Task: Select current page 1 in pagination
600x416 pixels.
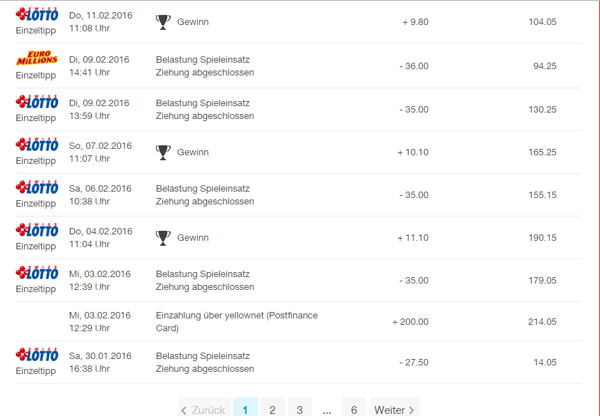Action: point(245,409)
